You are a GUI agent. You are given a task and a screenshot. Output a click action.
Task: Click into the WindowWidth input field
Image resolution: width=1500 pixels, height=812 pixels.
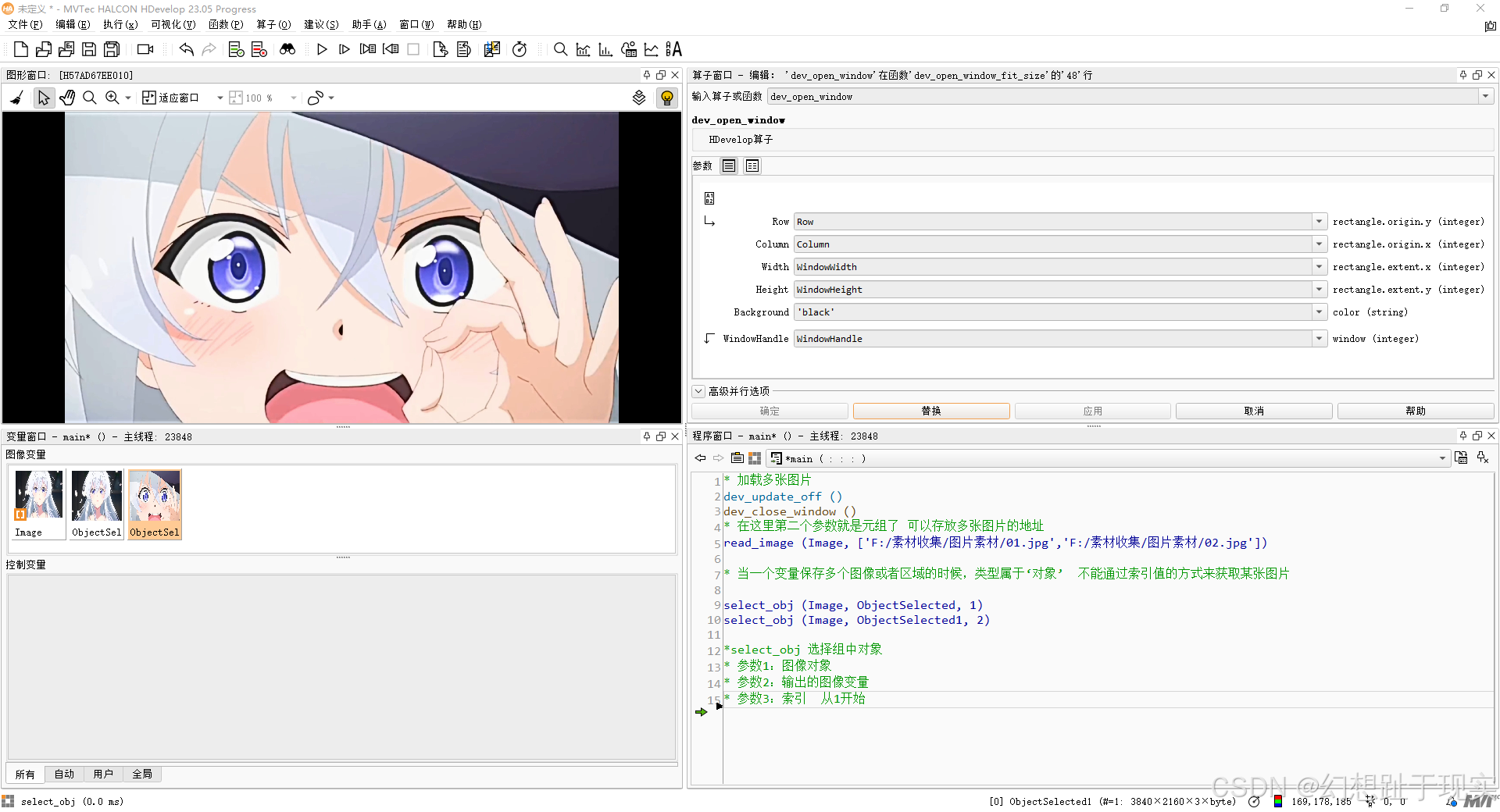click(1053, 267)
